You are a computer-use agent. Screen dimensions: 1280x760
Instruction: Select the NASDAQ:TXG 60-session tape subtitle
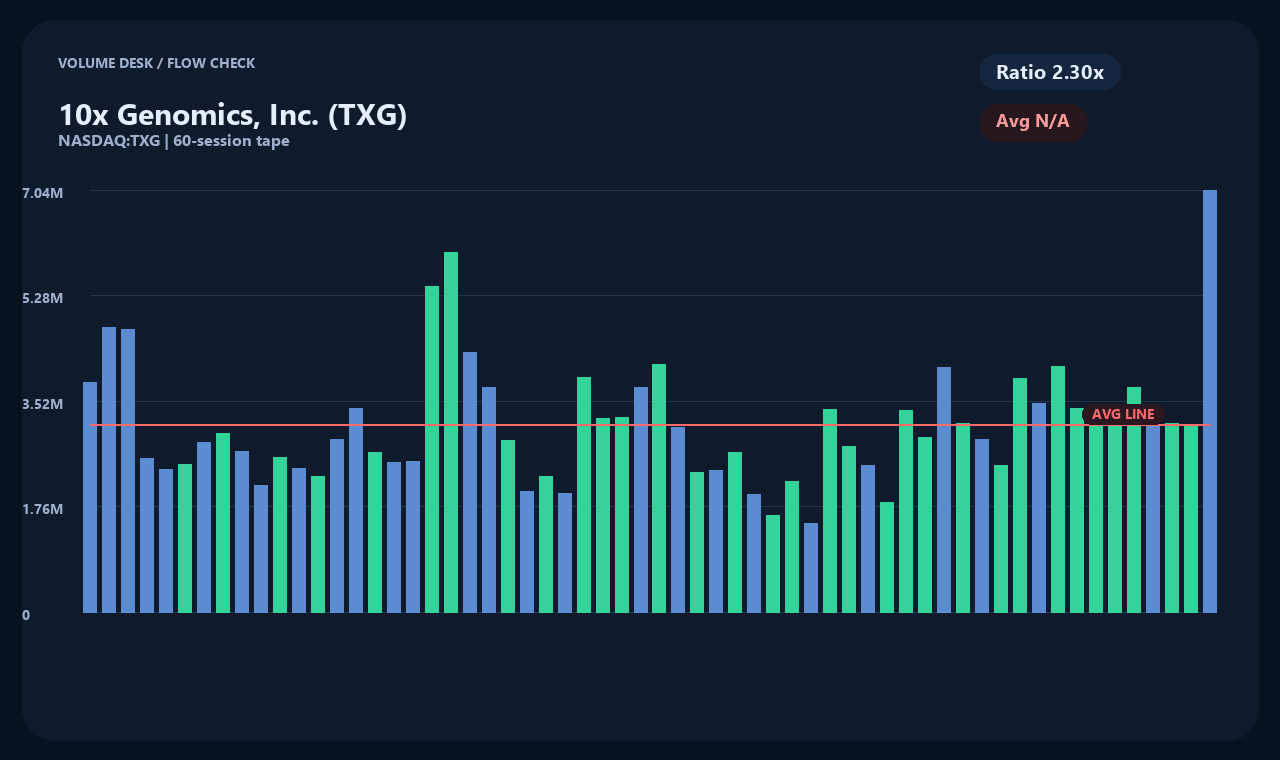click(174, 141)
